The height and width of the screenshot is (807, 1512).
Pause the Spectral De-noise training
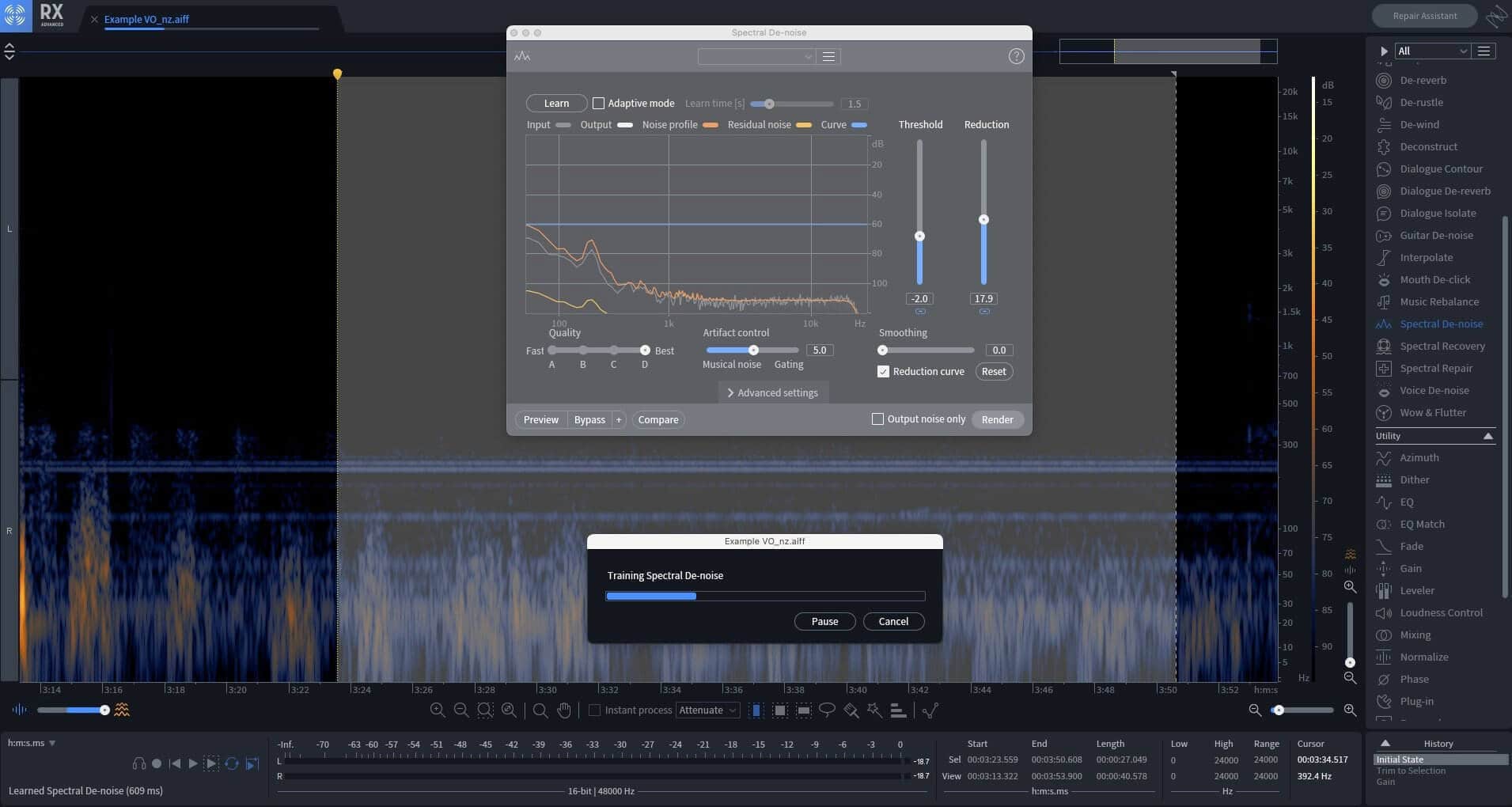click(x=824, y=622)
